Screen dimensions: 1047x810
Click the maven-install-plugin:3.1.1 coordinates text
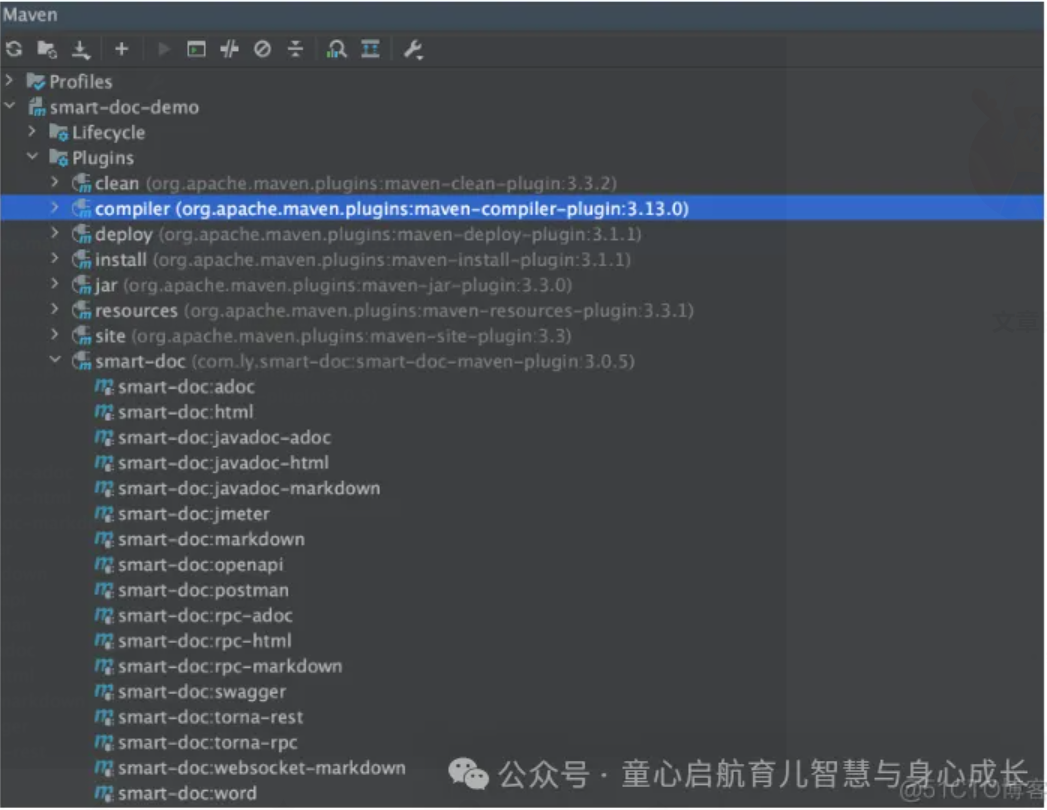pyautogui.click(x=392, y=259)
